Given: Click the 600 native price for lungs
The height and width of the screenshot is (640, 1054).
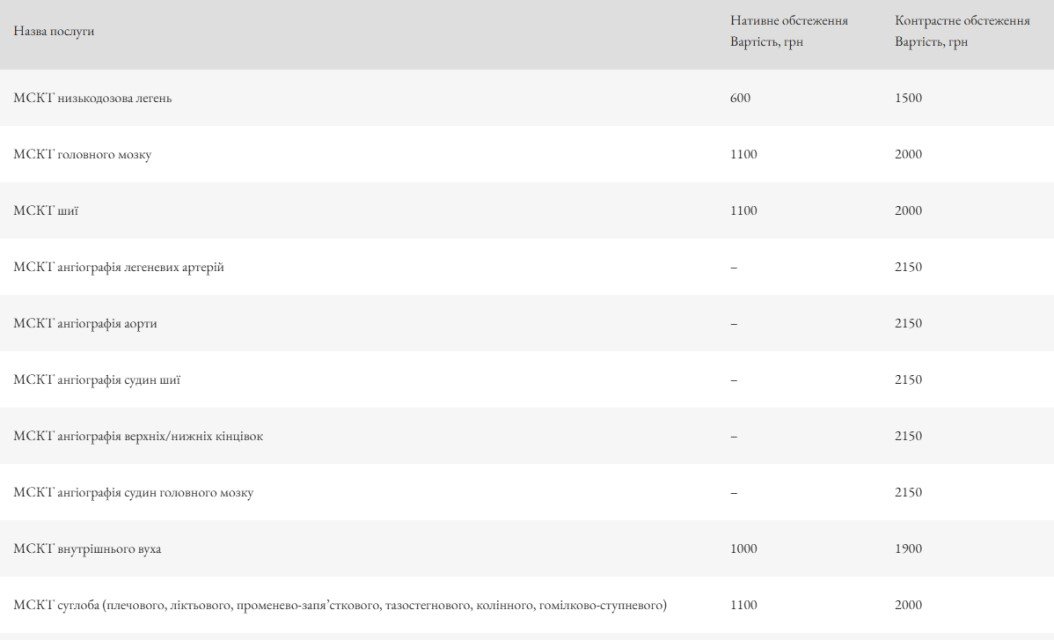Looking at the screenshot, I should pyautogui.click(x=740, y=98).
